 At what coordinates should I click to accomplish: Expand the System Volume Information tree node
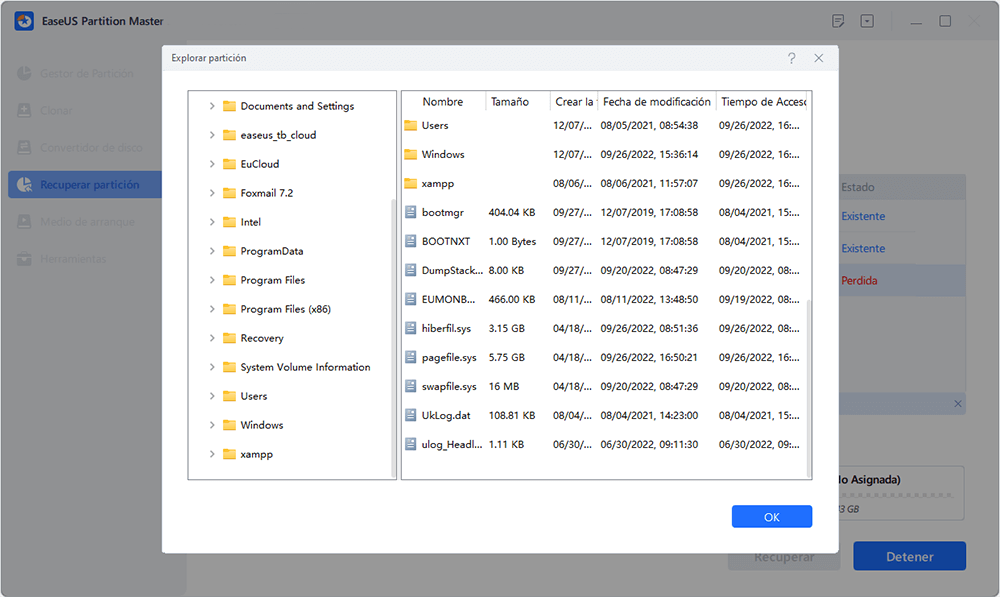212,367
